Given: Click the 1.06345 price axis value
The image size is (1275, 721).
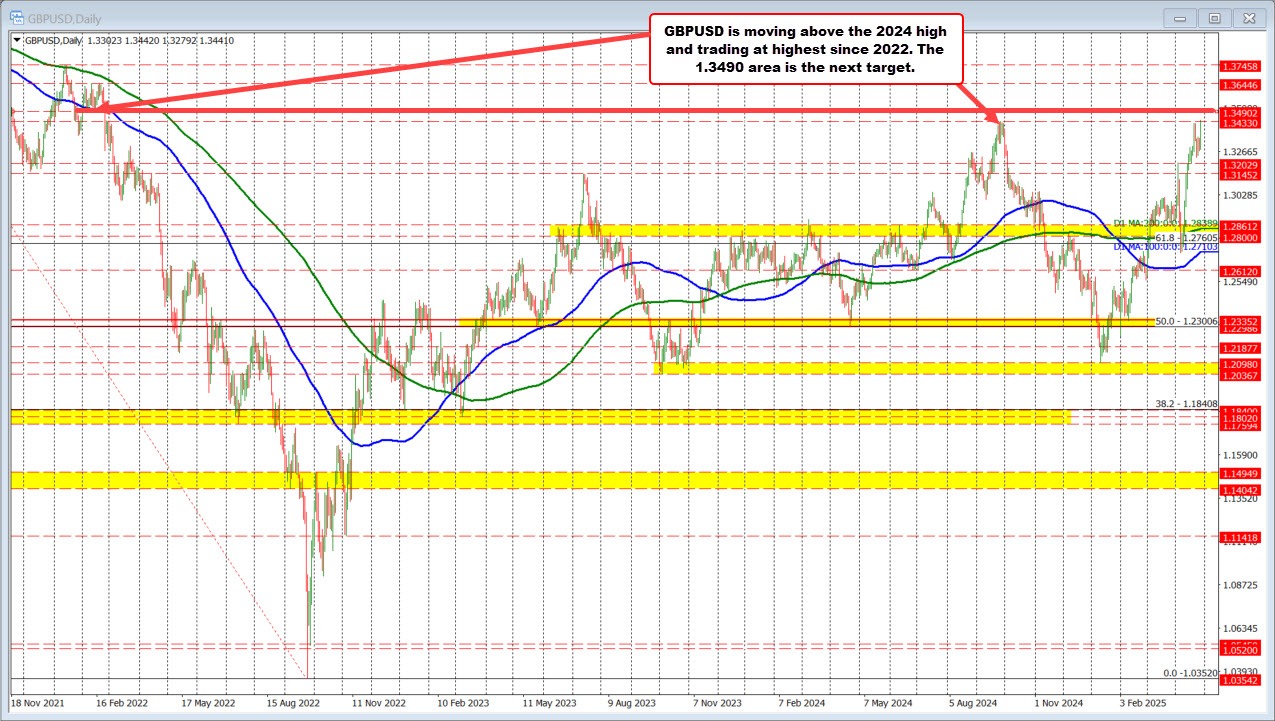Looking at the screenshot, I should click(1239, 629).
